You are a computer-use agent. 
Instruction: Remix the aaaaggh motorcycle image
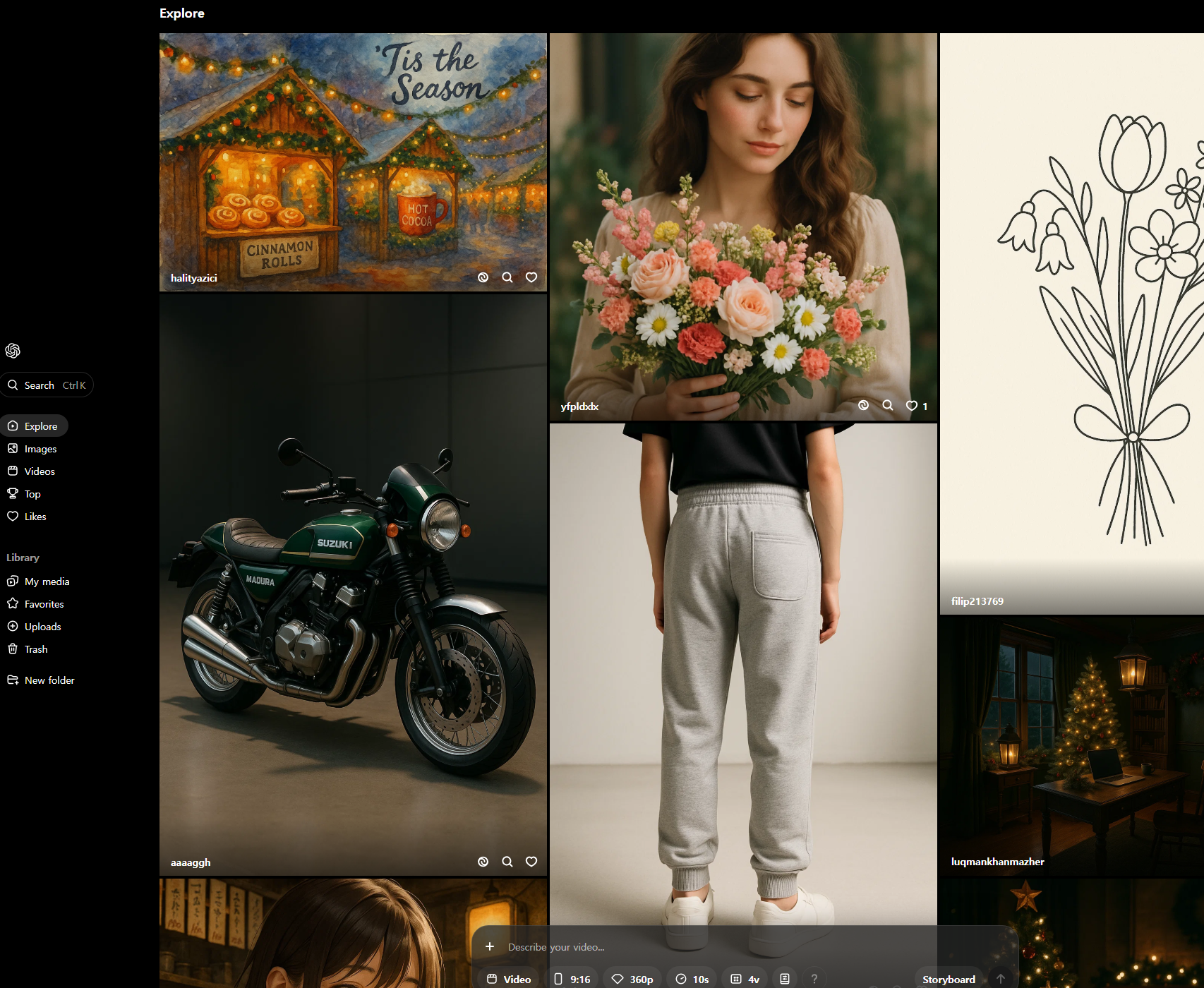tap(483, 862)
